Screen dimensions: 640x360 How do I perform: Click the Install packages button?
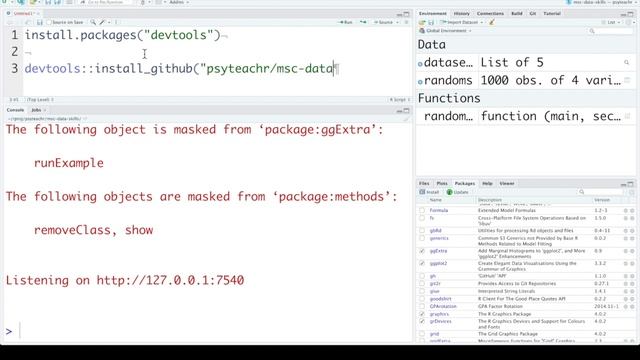click(429, 192)
